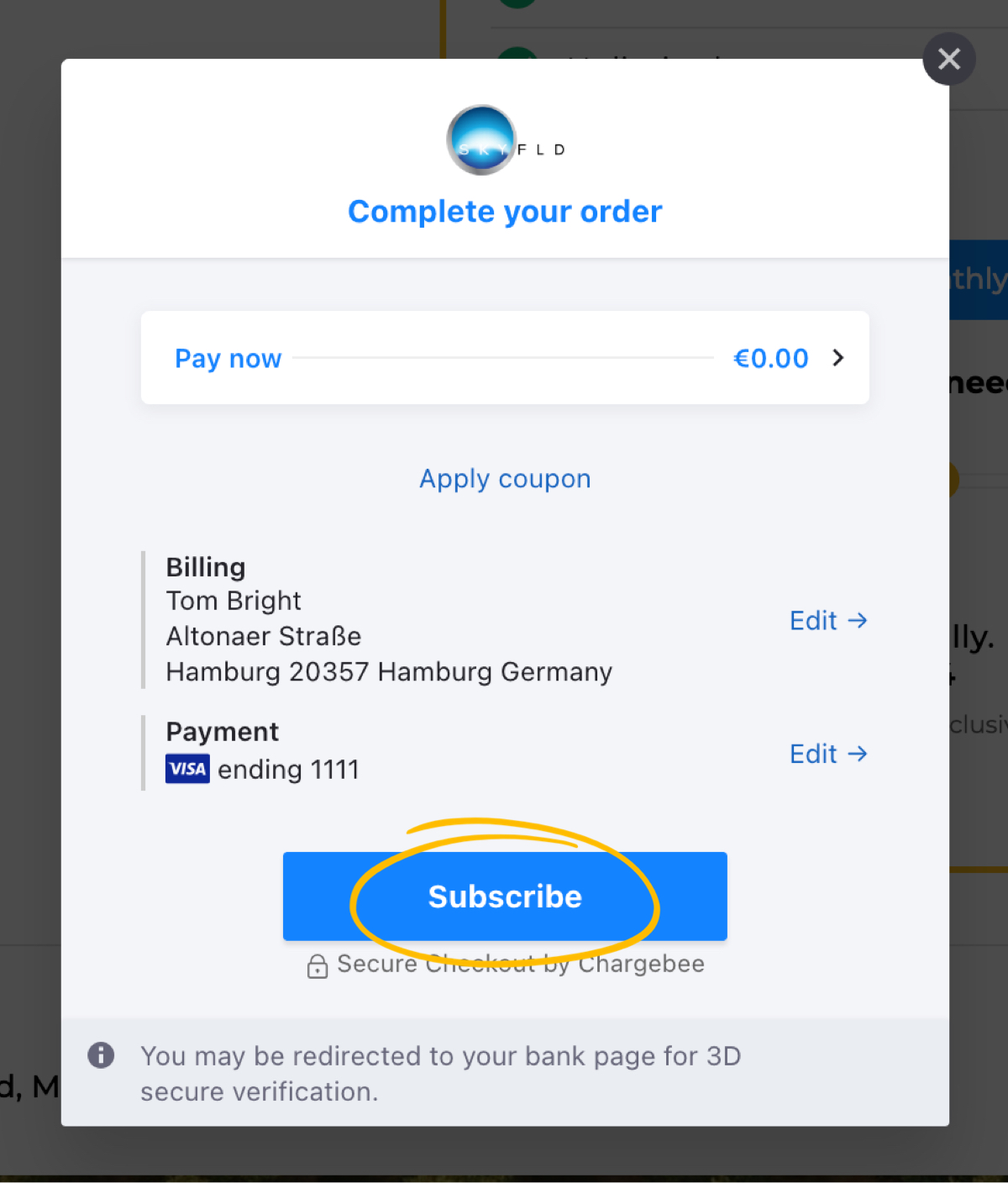Viewport: 1008px width, 1183px height.
Task: Click the Complete your order heading
Action: tap(505, 212)
